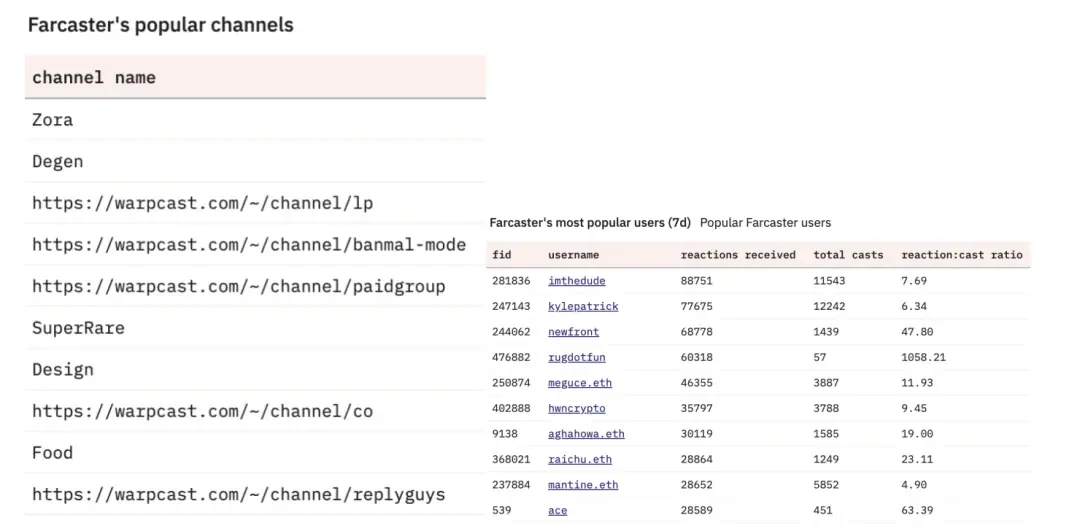1080x531 pixels.
Task: Select the raichu.eth username link
Action: click(x=579, y=459)
